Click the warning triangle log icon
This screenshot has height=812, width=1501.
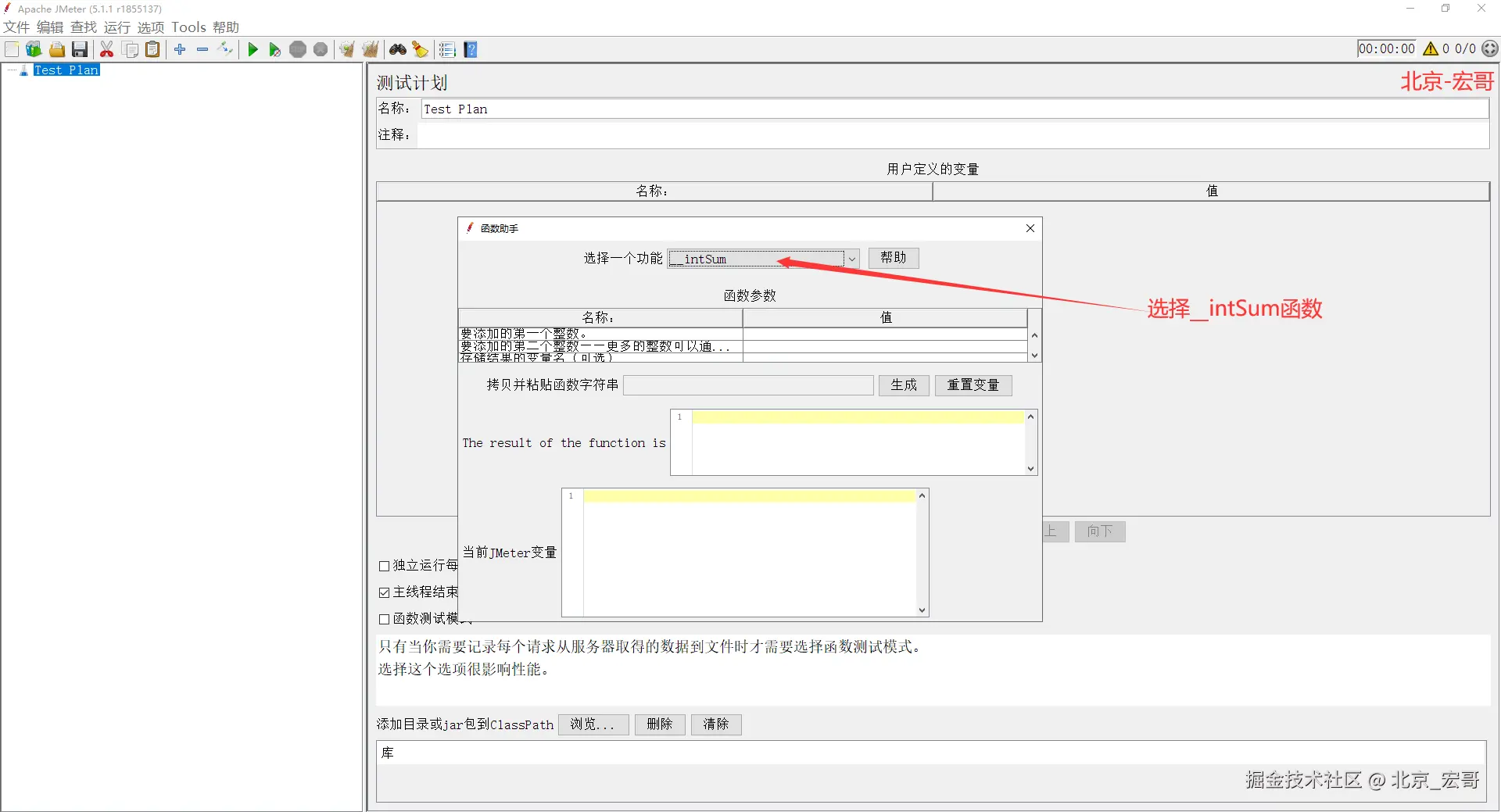(x=1431, y=48)
